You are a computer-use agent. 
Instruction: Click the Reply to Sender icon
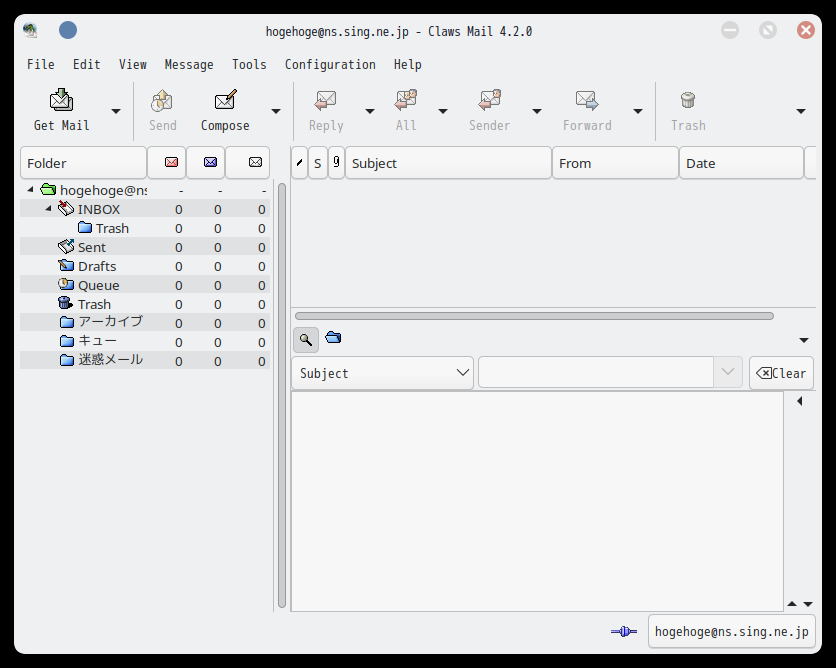[x=489, y=100]
